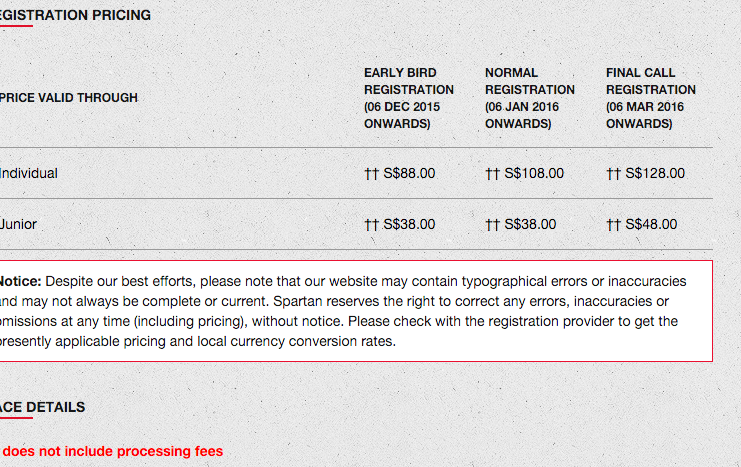Click the dagger symbol before S$48.00
The width and height of the screenshot is (741, 467).
click(613, 225)
